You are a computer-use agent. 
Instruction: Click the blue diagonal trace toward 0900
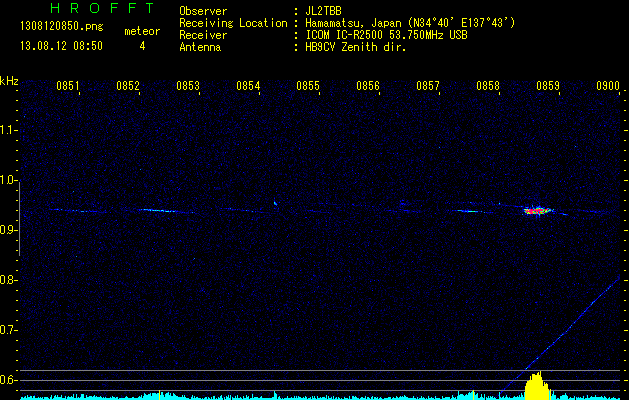click(560, 337)
